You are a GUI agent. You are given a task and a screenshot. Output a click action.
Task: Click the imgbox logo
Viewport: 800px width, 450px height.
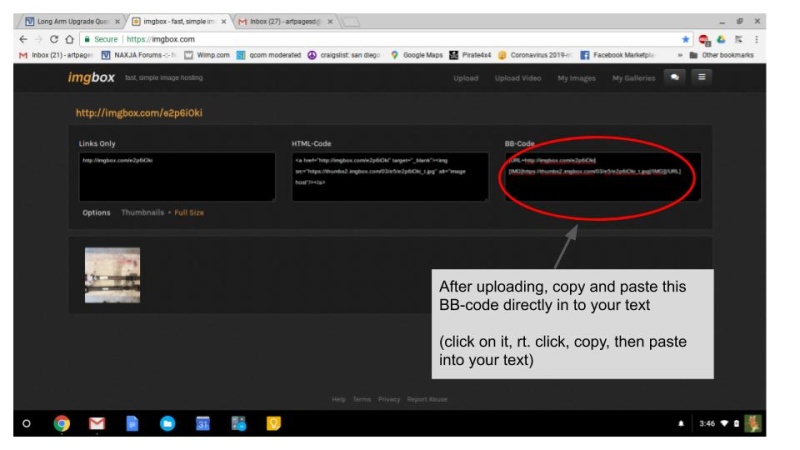point(91,78)
